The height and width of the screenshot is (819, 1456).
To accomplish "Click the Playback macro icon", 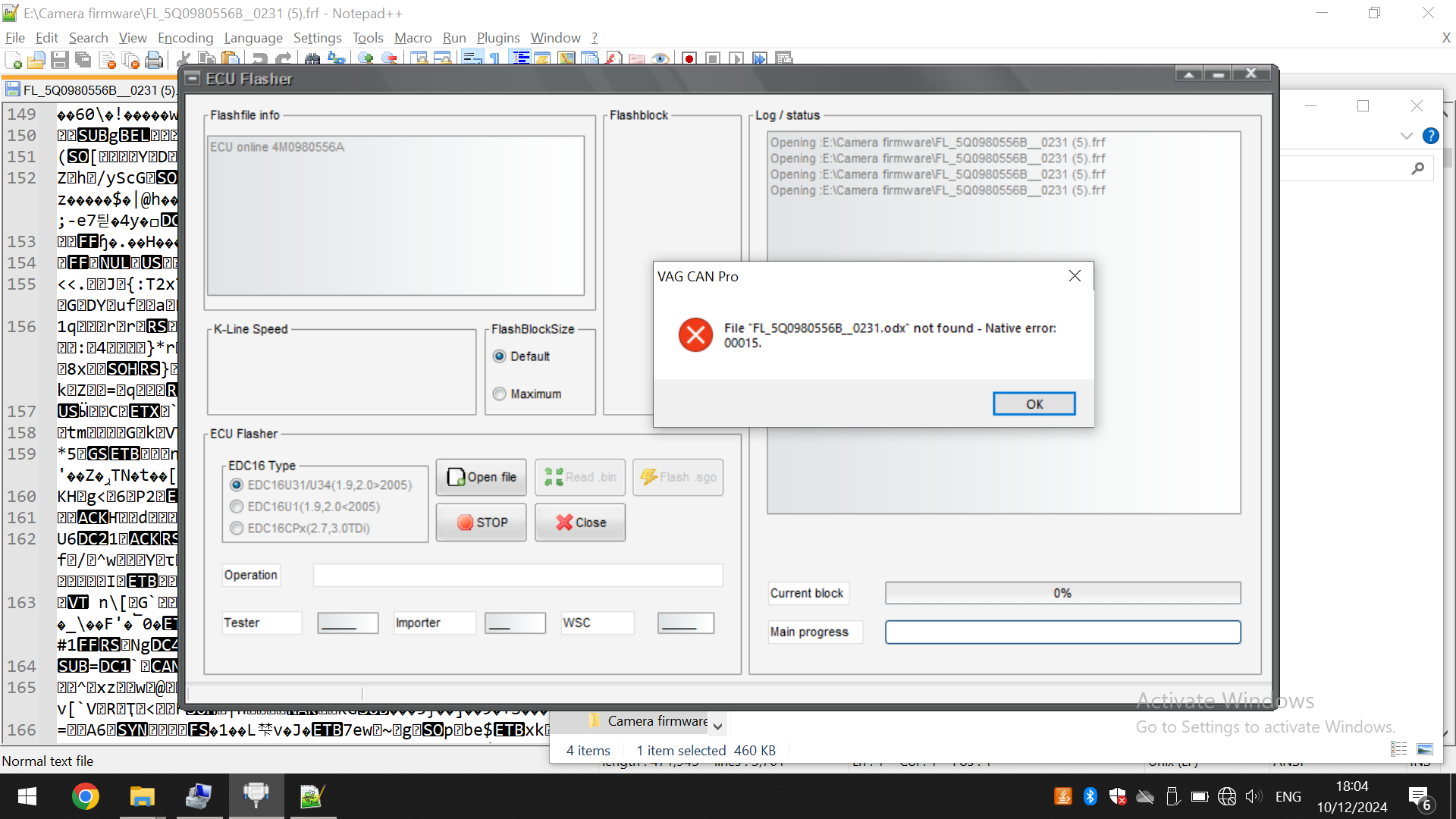I will tap(736, 59).
